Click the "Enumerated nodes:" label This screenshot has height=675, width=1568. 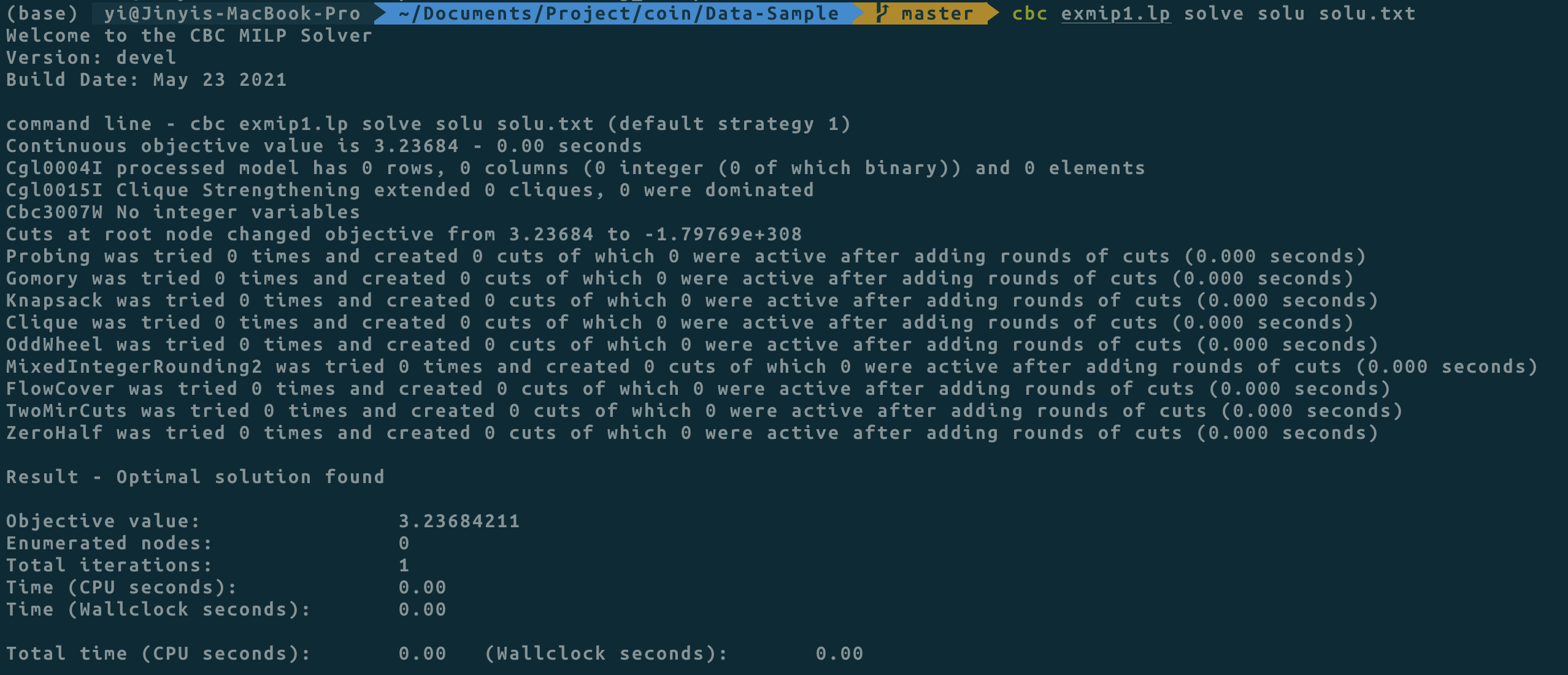coord(109,543)
